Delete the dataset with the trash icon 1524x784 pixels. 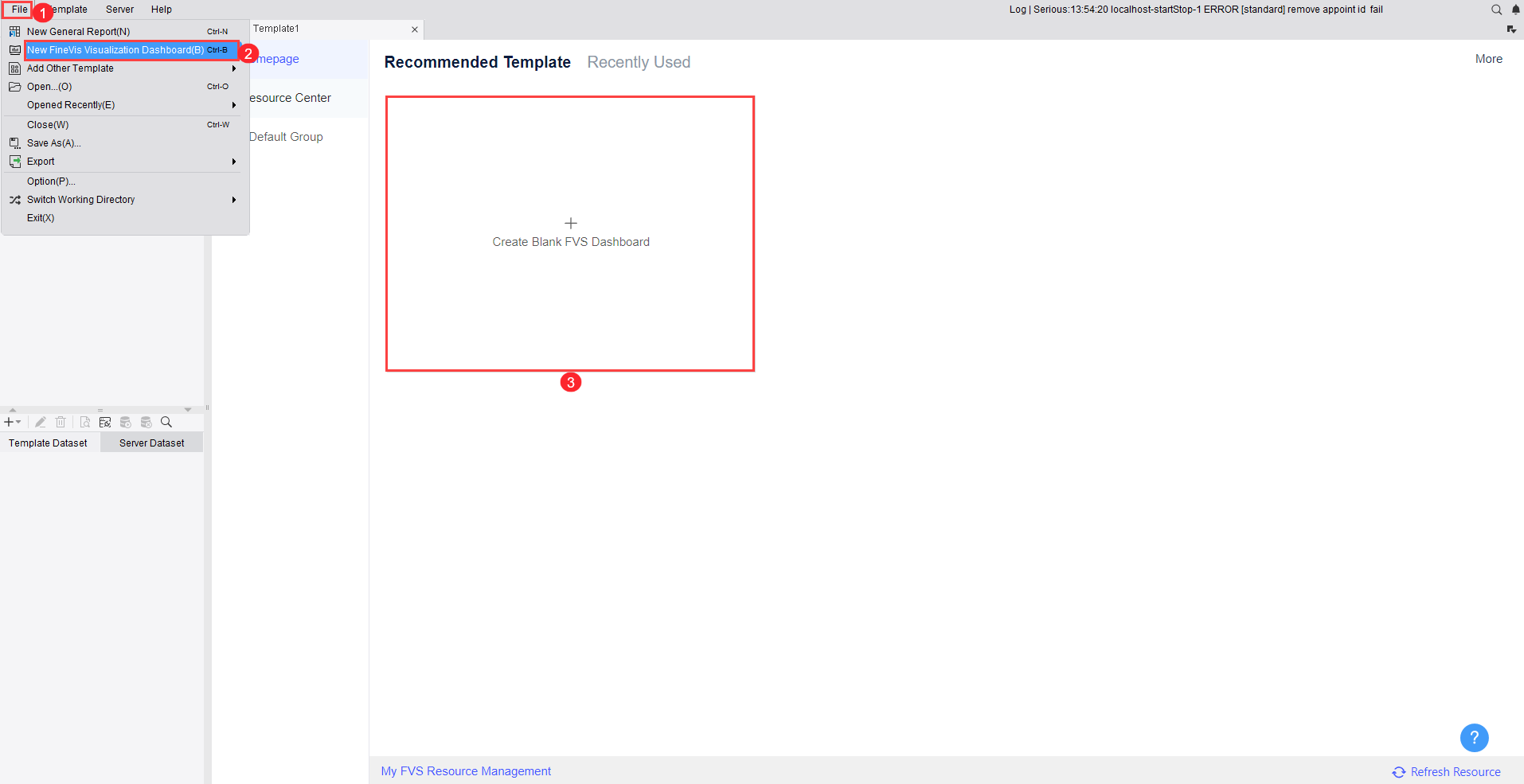pyautogui.click(x=61, y=422)
